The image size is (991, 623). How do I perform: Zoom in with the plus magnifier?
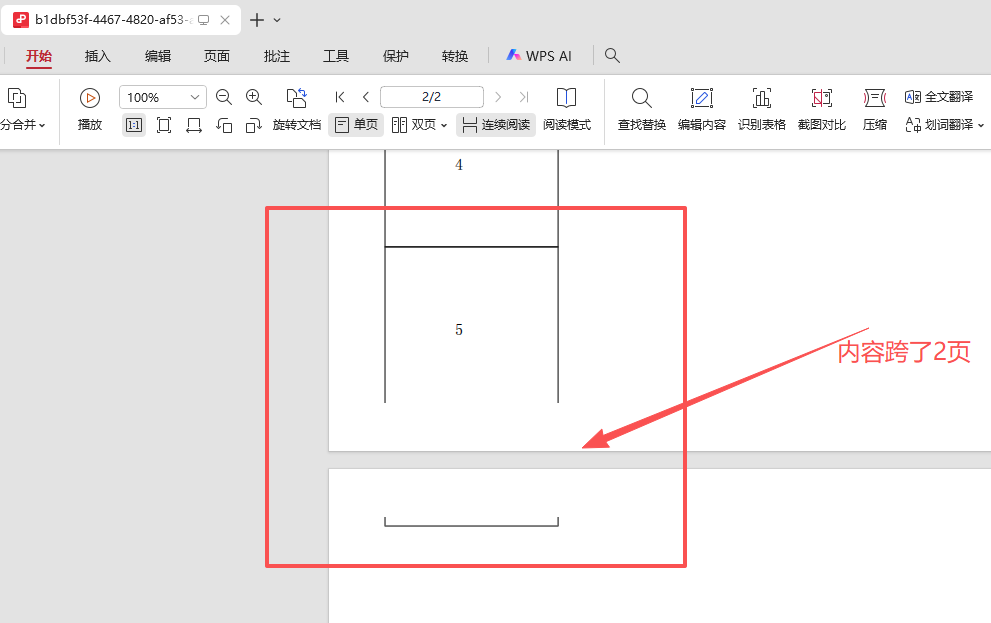(254, 97)
